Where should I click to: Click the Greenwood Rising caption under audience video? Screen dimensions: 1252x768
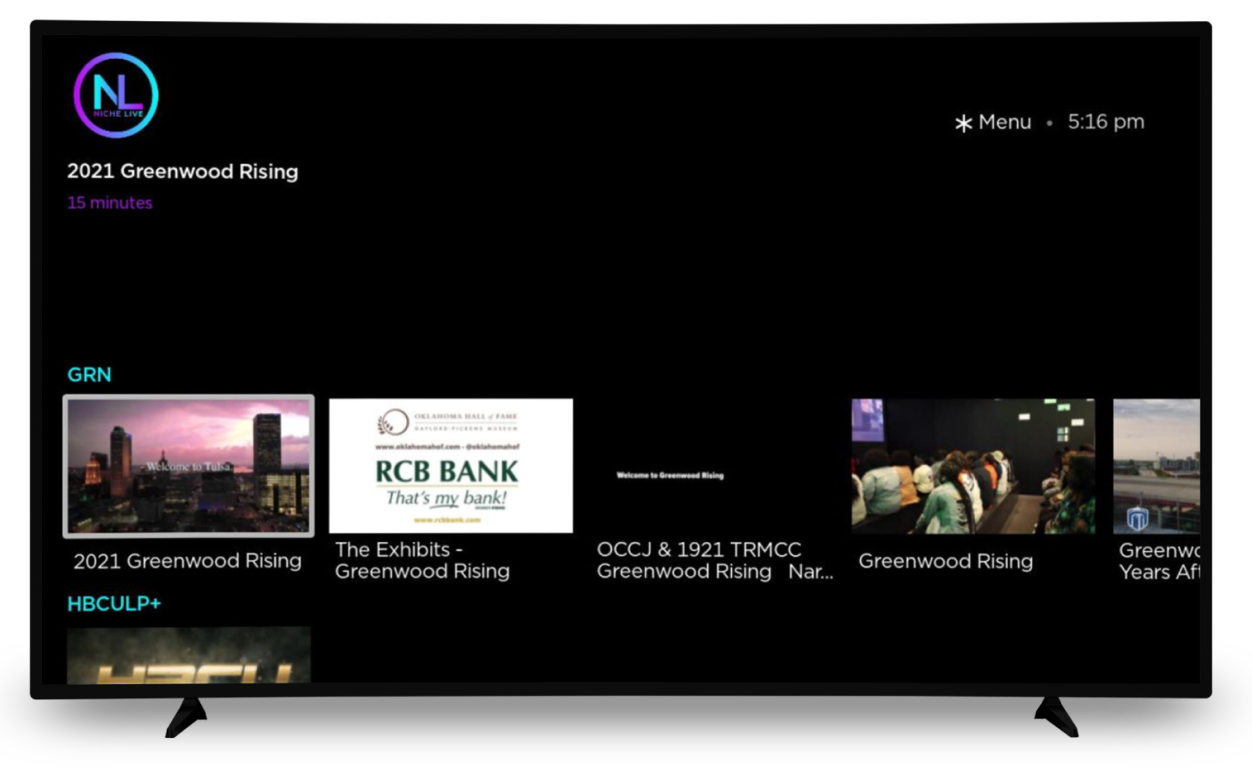coord(946,561)
